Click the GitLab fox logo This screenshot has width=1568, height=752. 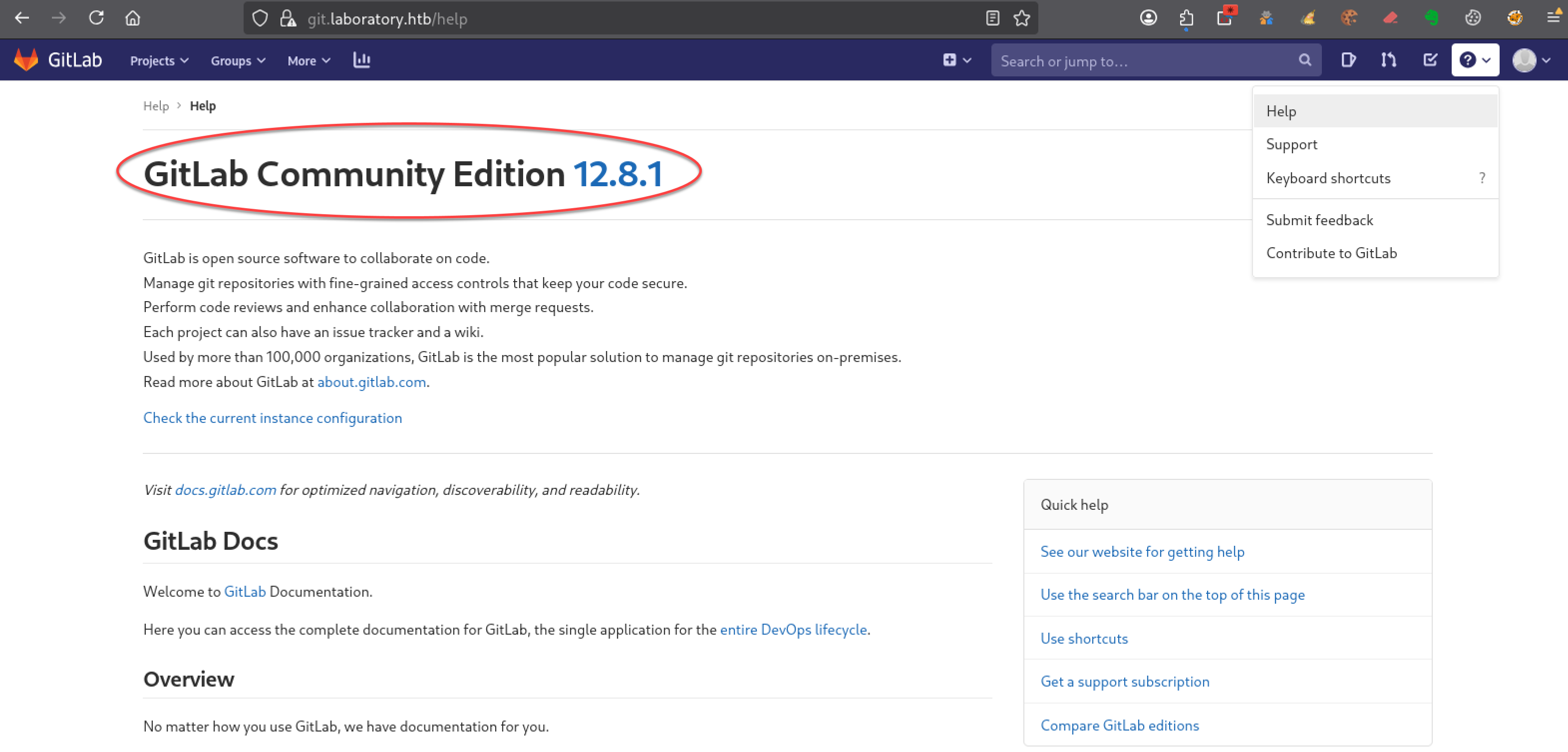pos(26,60)
